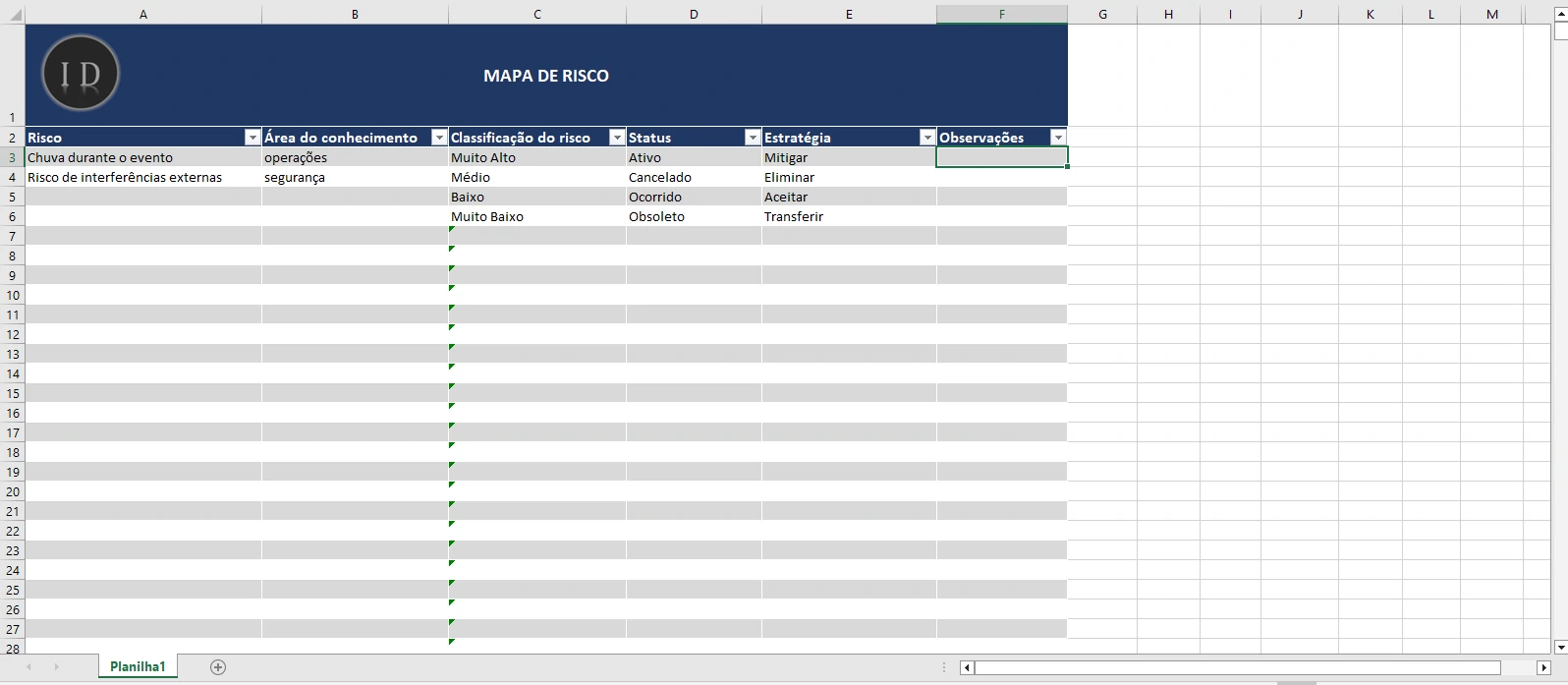Click horizontal scrollbar left arrow
The image size is (1568, 685).
(967, 668)
